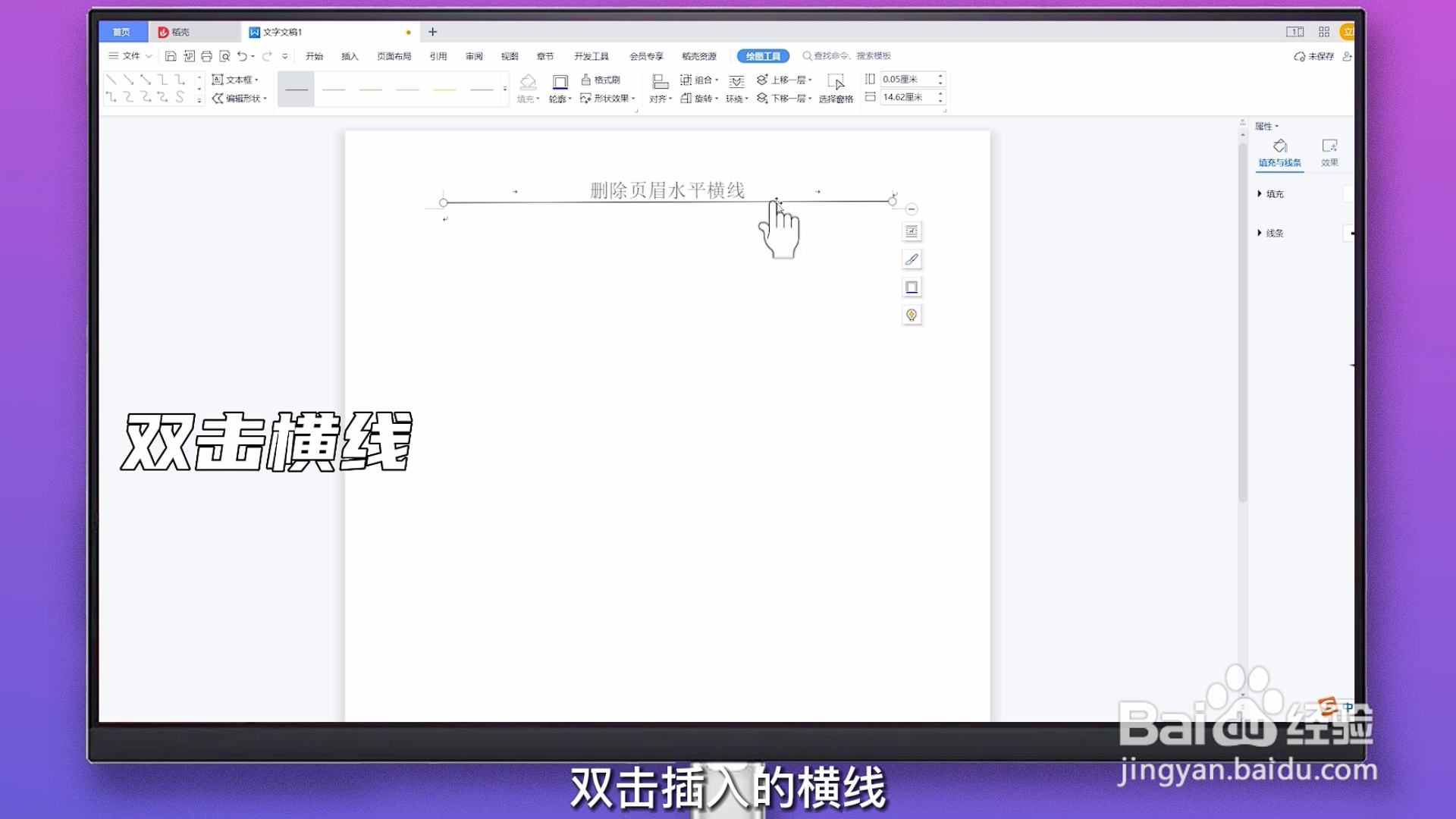Click the floating outline square icon

[x=912, y=287]
